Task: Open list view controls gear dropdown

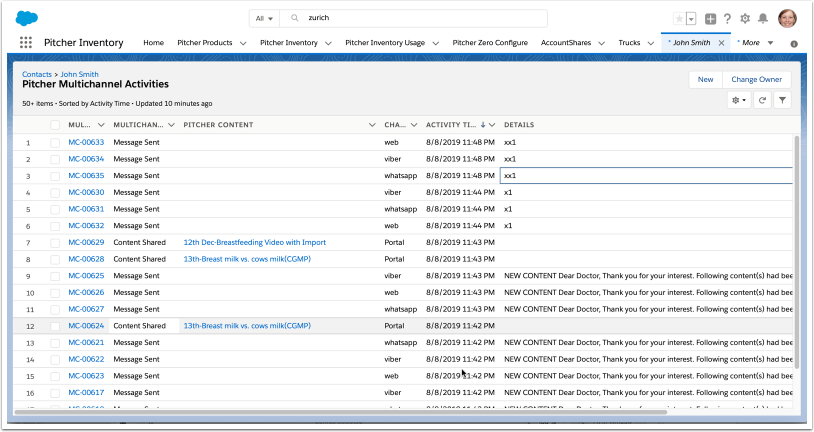Action: coord(739,100)
